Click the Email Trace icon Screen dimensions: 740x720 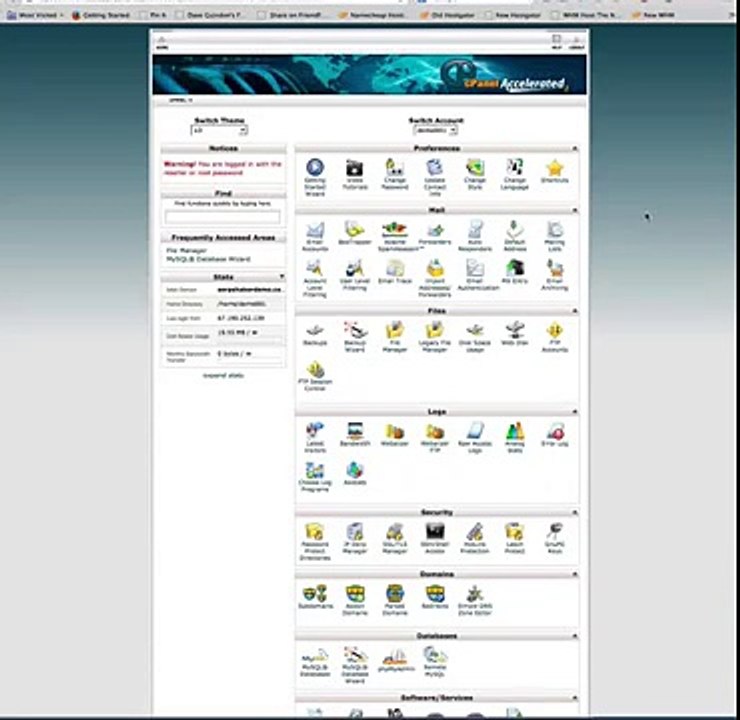coord(395,268)
